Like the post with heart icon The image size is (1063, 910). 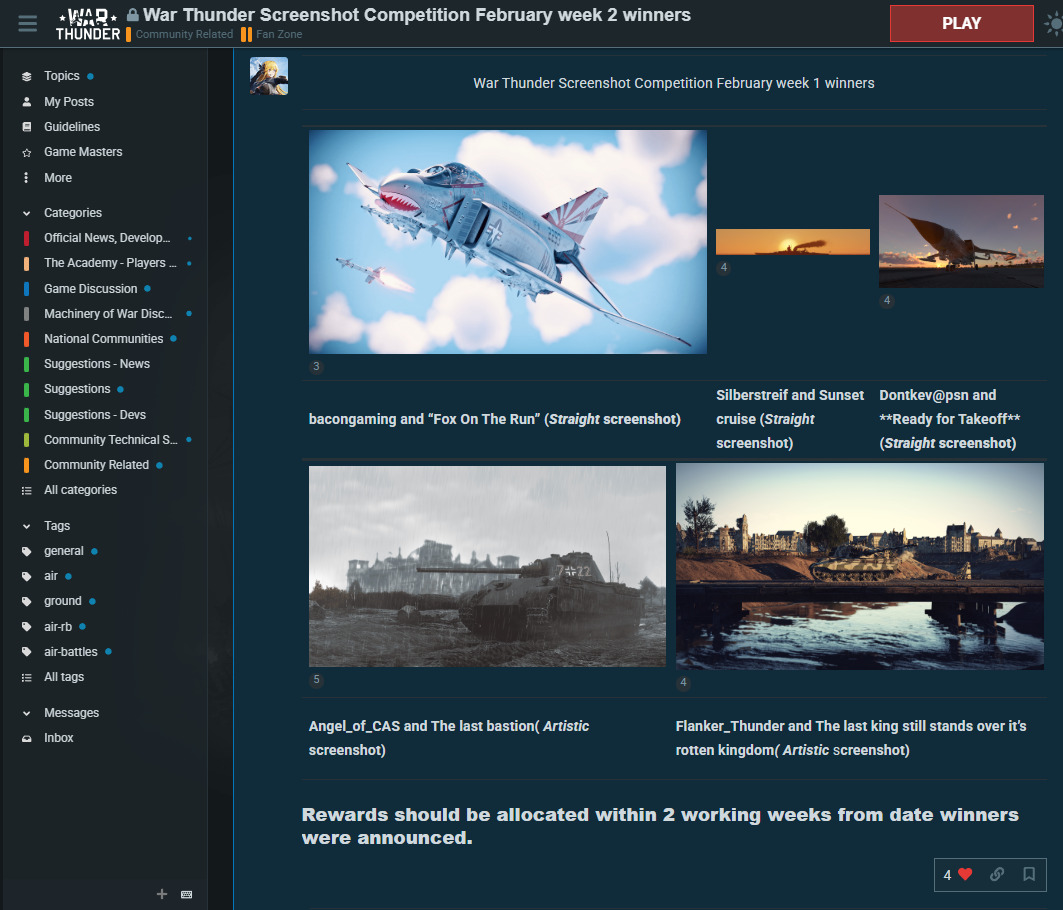(964, 875)
